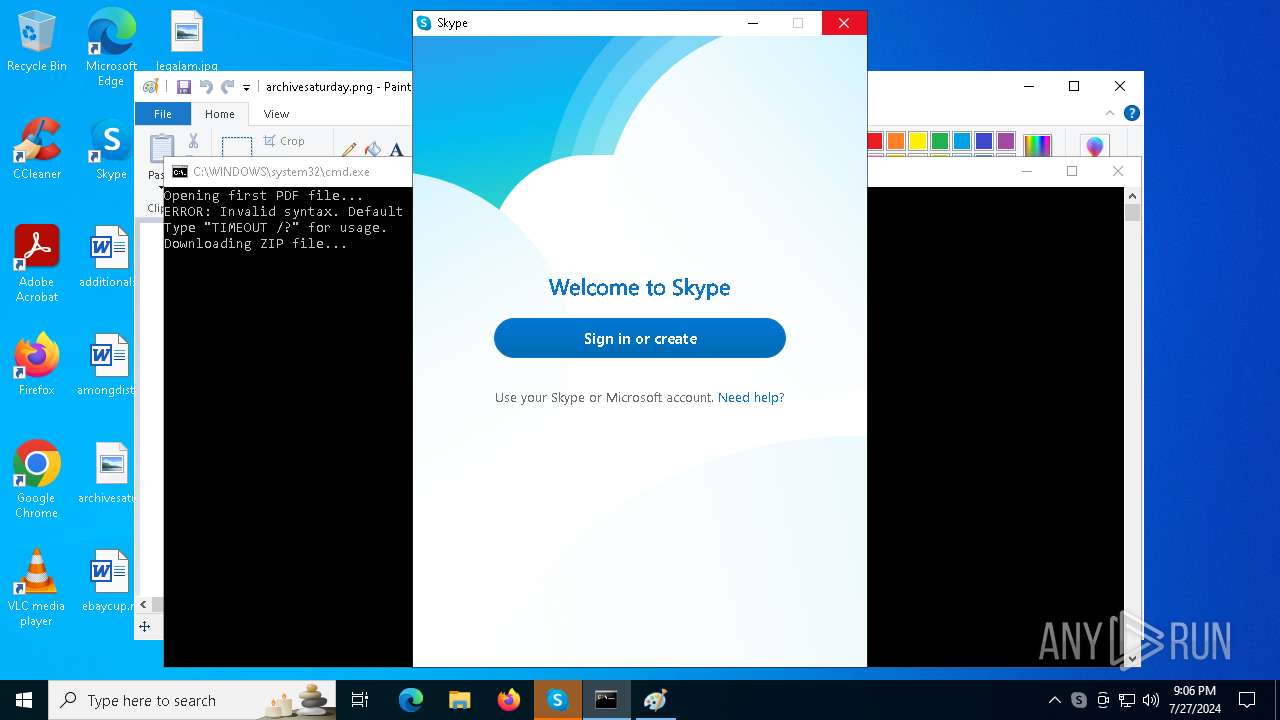Viewport: 1280px width, 720px height.
Task: Select the Fill with color bucket tool
Action: coord(373,150)
